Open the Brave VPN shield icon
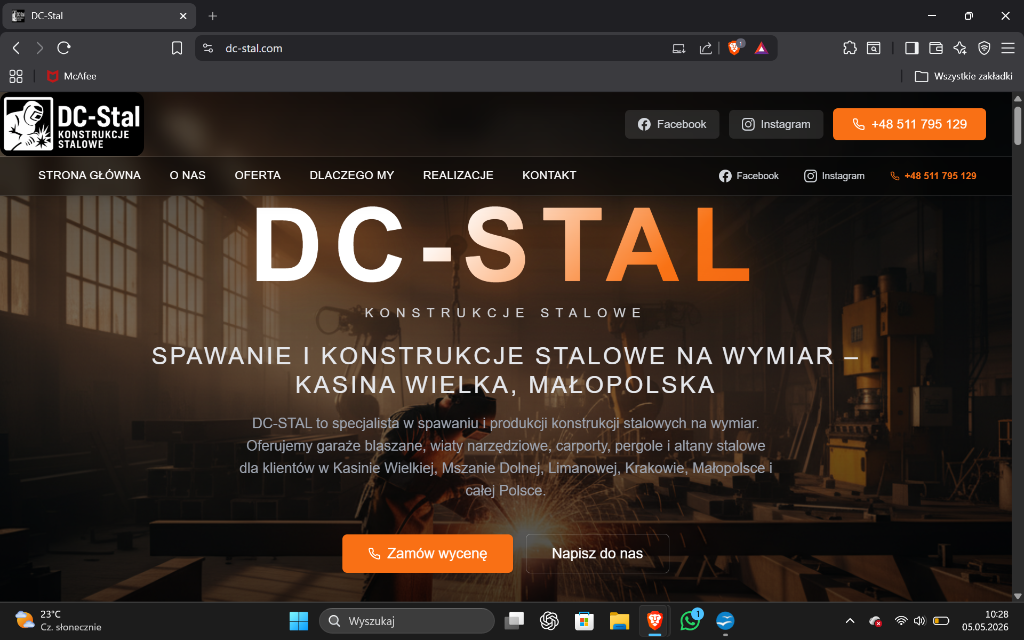The image size is (1024, 640). [984, 48]
